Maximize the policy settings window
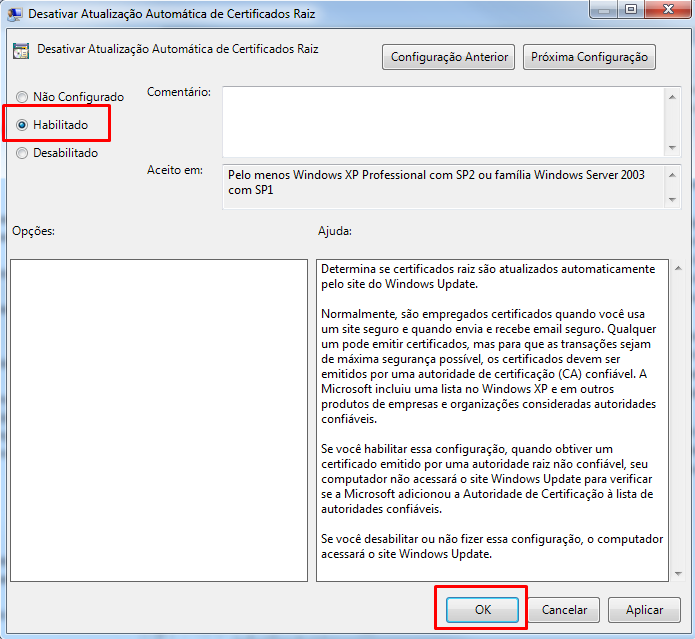 point(632,10)
